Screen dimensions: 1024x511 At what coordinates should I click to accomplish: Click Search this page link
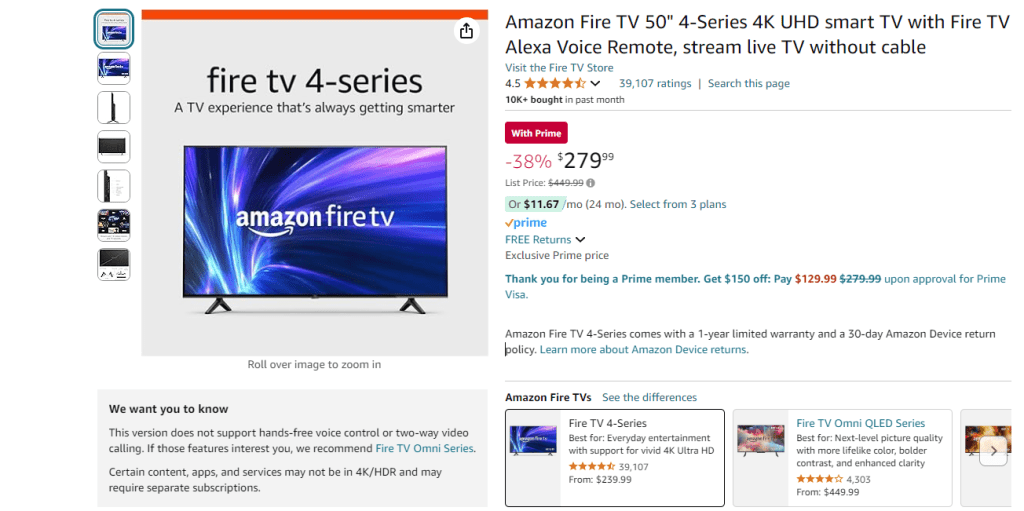pos(748,84)
